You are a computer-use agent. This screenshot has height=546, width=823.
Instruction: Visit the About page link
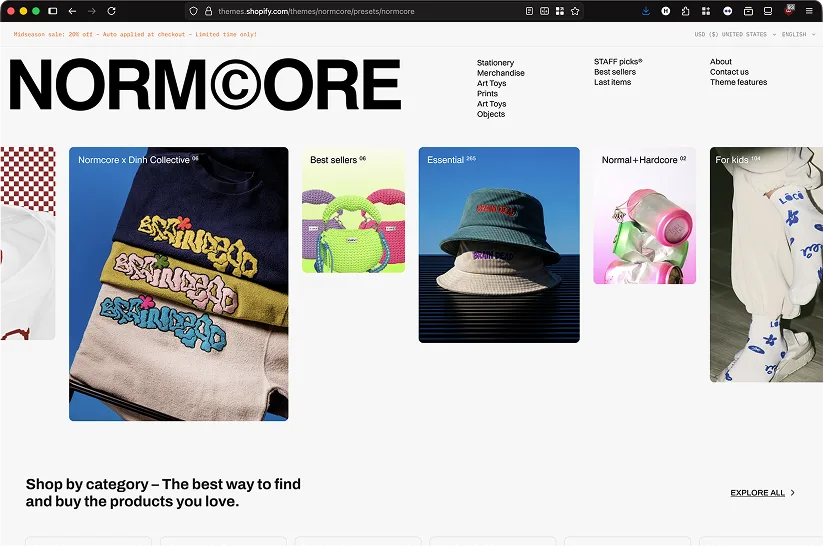coord(721,61)
